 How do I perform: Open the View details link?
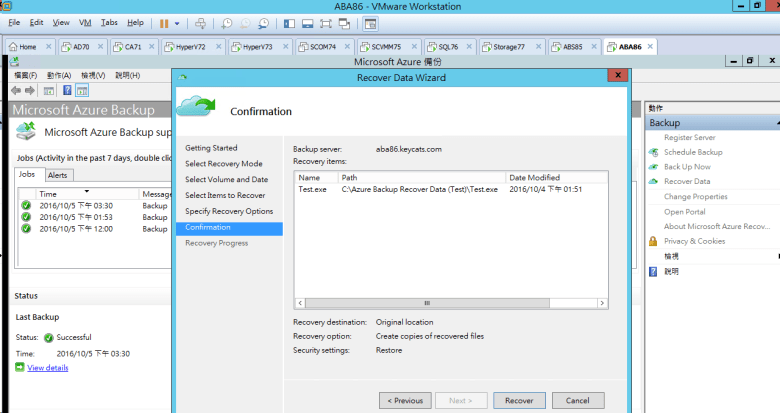click(47, 368)
